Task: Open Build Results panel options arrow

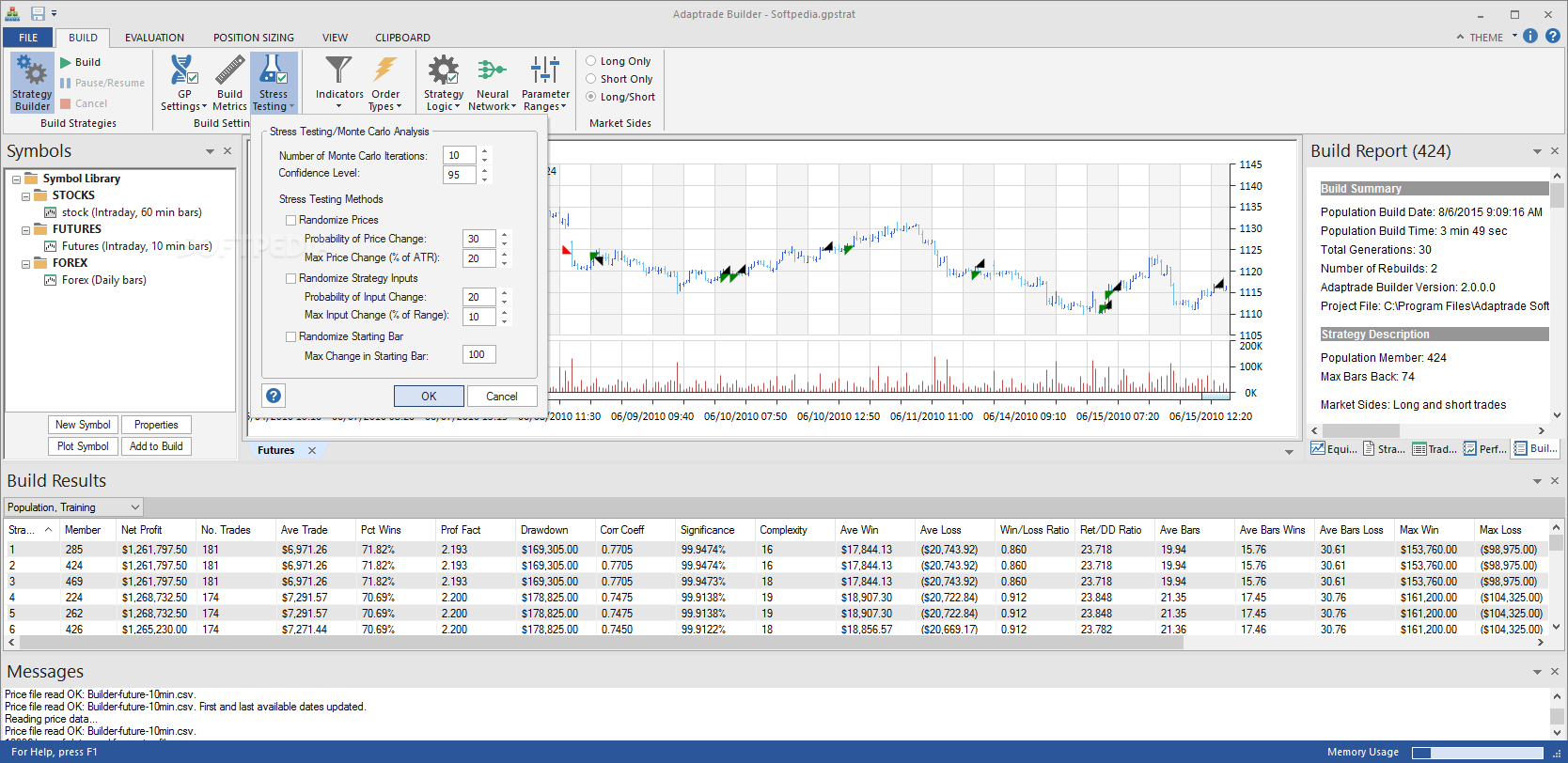Action: [x=1537, y=481]
